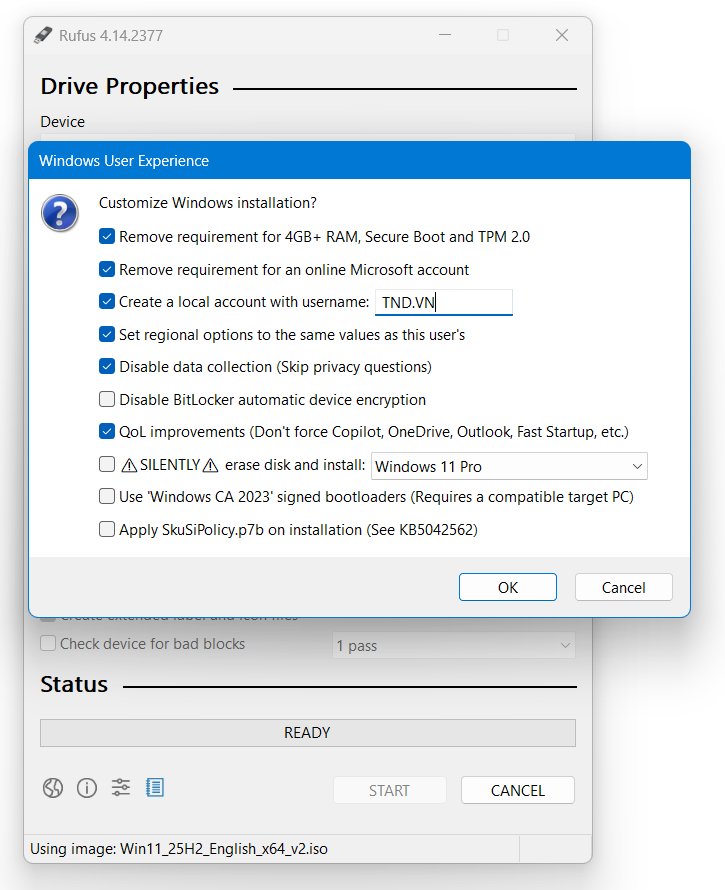Image resolution: width=725 pixels, height=890 pixels.
Task: Click the 'Customize Windows installation?' text
Action: (x=208, y=203)
